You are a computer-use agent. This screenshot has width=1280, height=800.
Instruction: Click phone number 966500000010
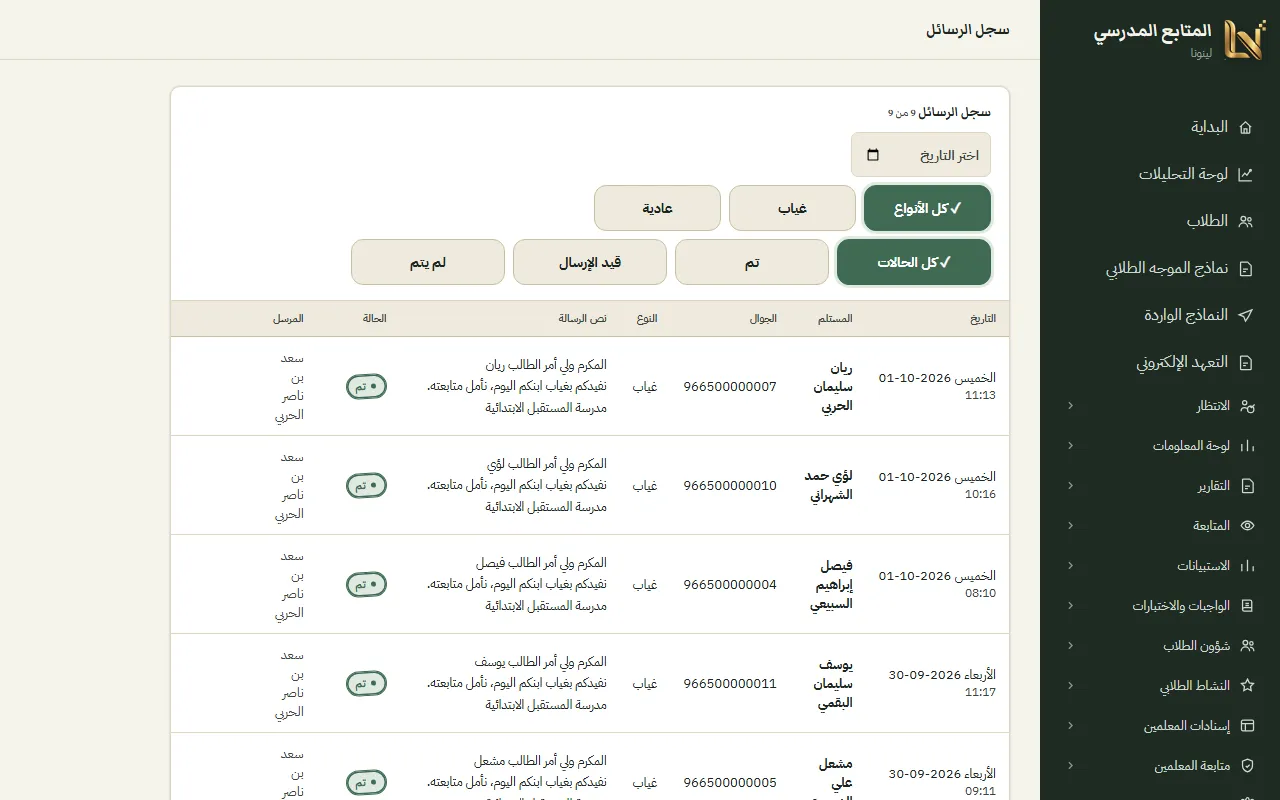pos(730,486)
